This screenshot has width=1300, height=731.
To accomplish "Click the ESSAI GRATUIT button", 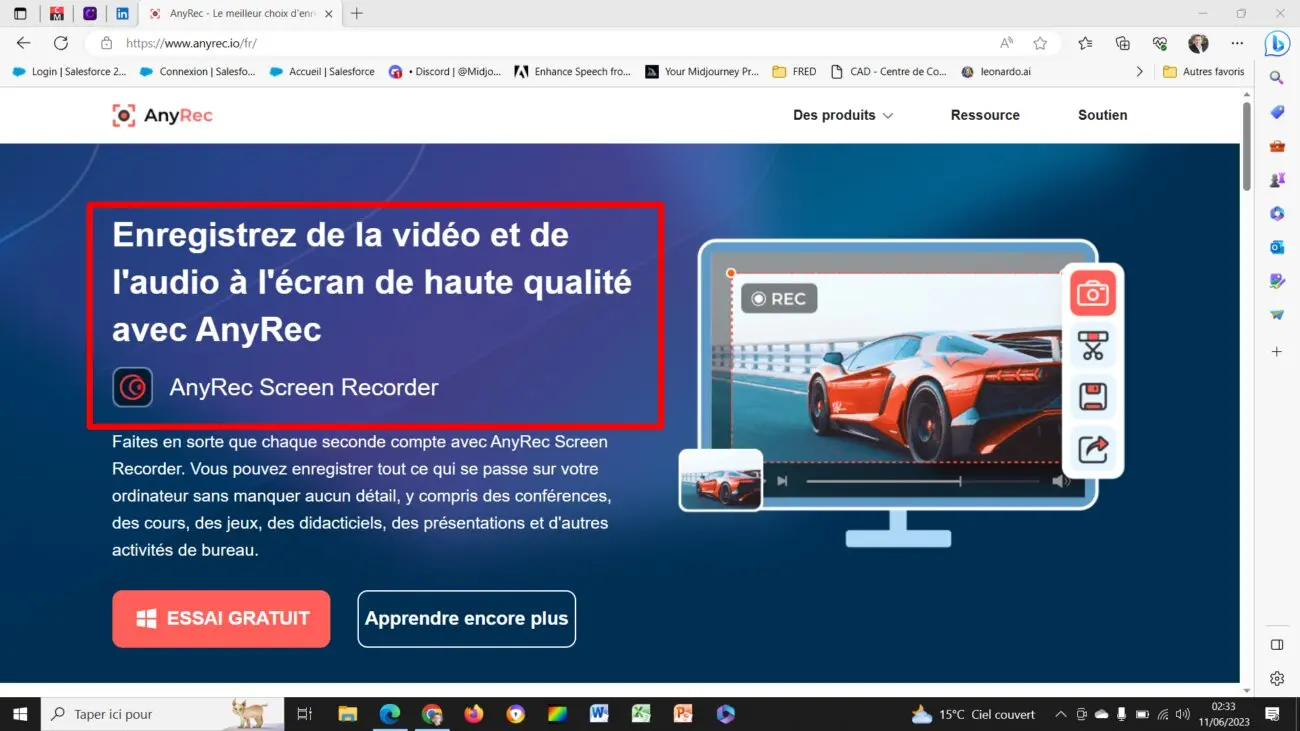I will click(221, 618).
